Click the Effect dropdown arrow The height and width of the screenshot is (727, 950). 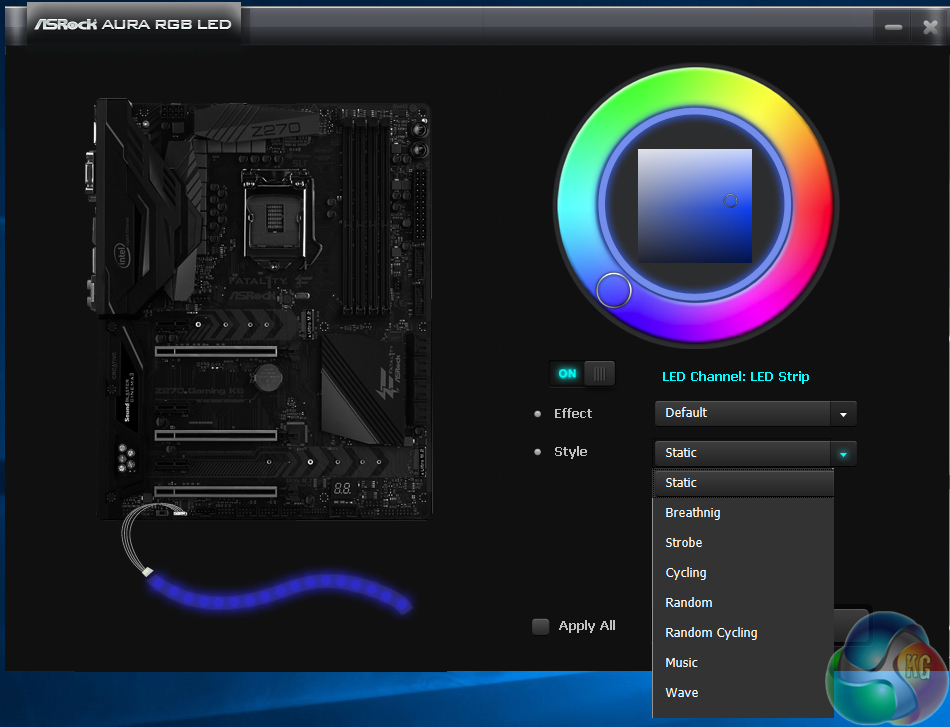click(x=843, y=414)
